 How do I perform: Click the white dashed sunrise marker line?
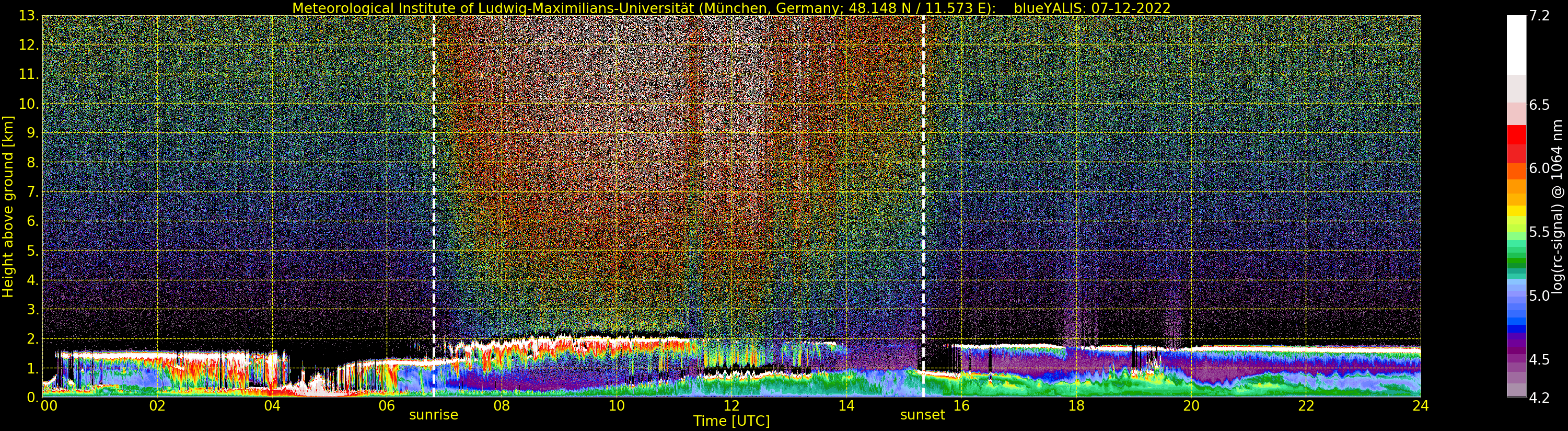434,206
